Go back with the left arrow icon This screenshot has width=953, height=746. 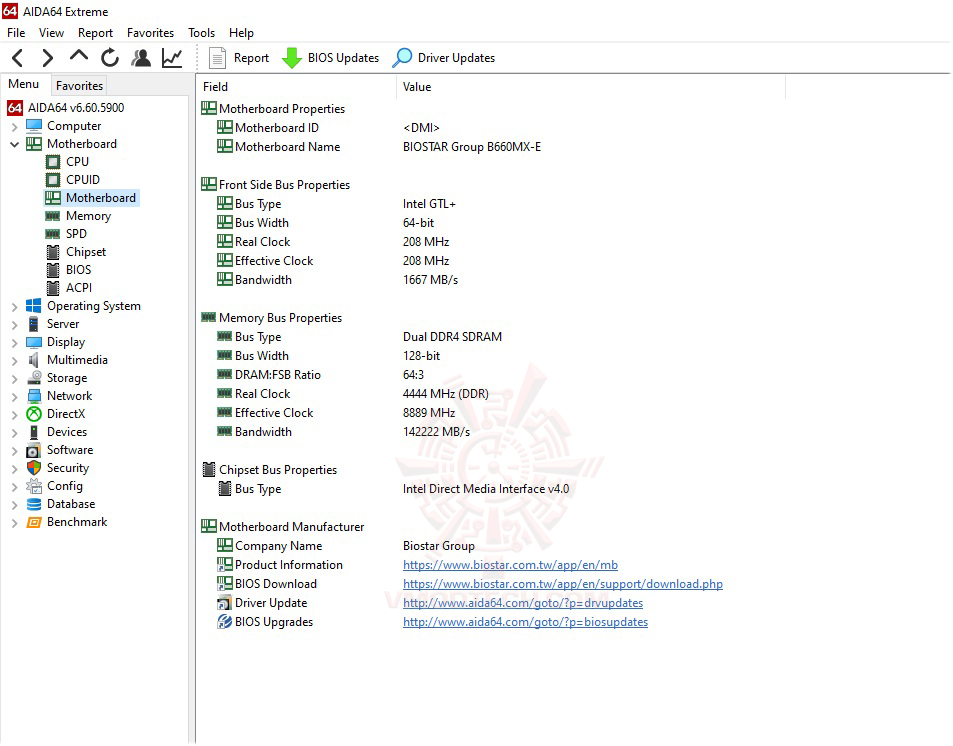pyautogui.click(x=18, y=58)
